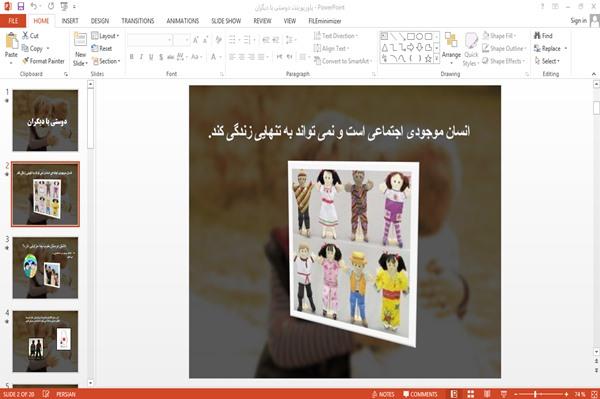
Task: Expand the shapes gallery More arrow
Action: click(x=436, y=58)
